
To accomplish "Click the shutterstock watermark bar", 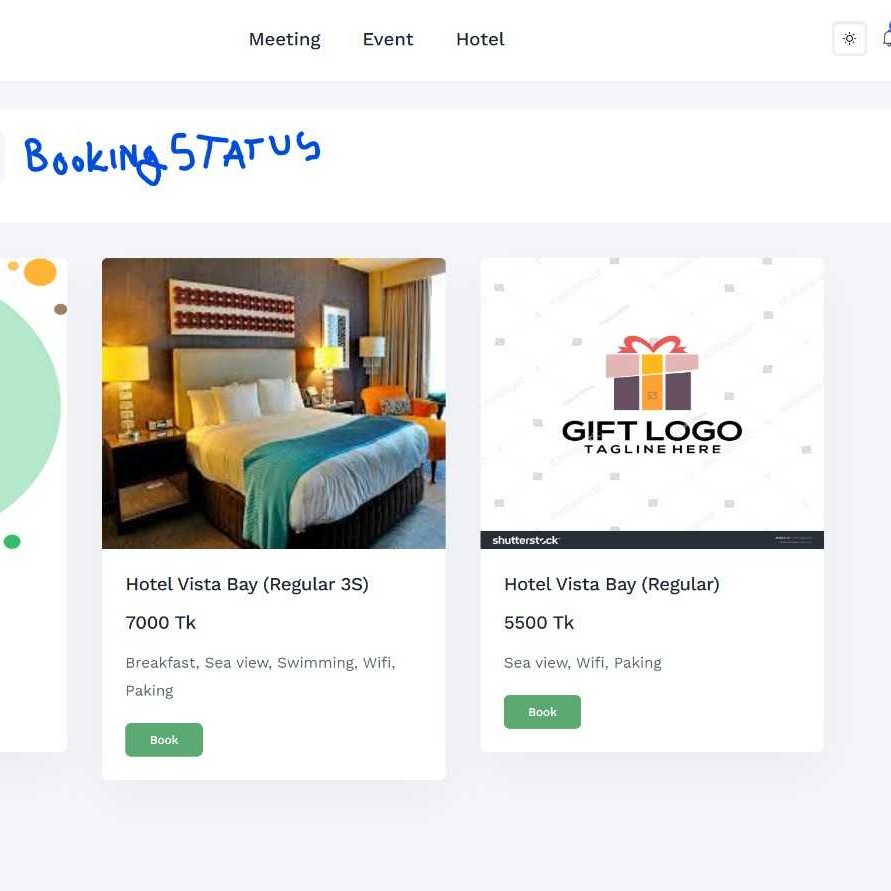I will tap(652, 540).
